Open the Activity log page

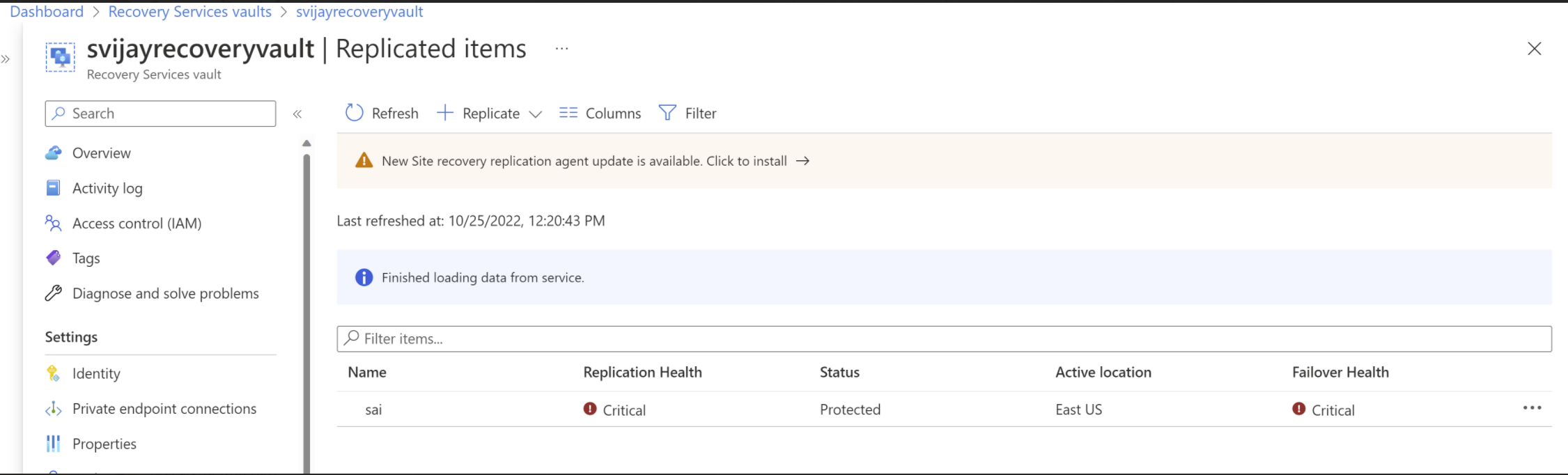107,188
